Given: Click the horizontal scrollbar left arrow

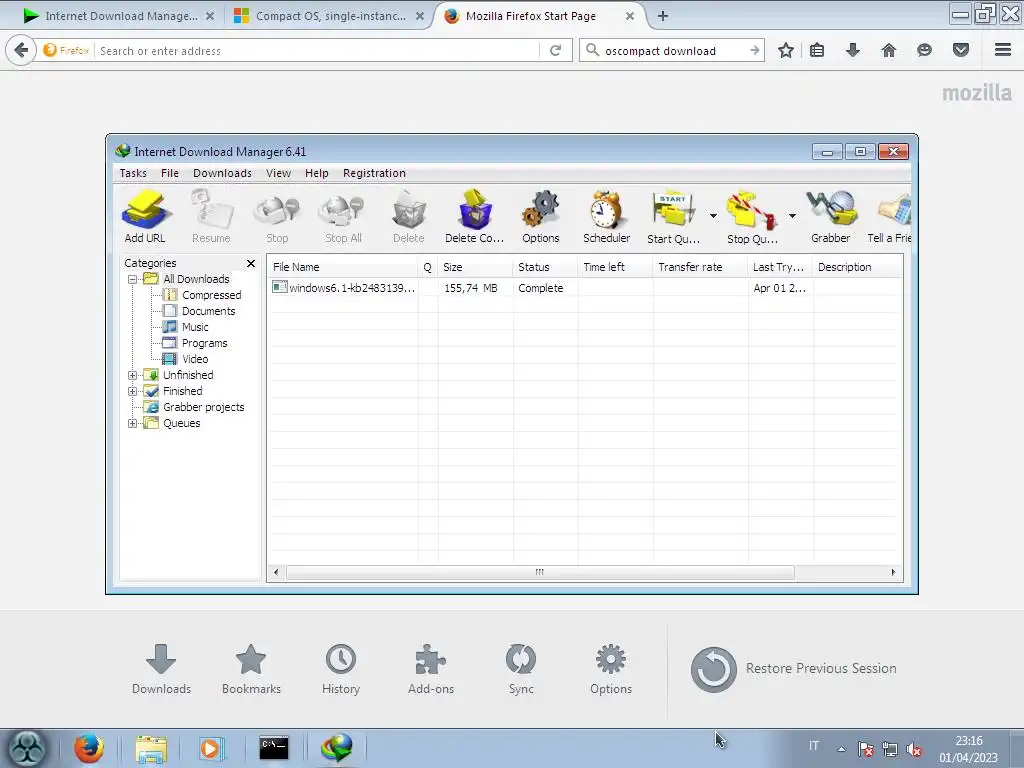Looking at the screenshot, I should 276,573.
